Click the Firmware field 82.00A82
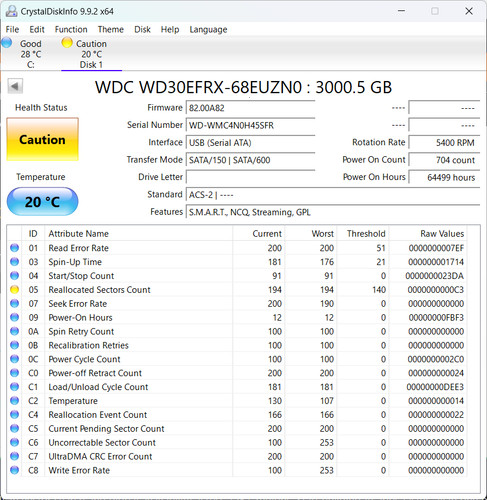This screenshot has width=487, height=500. point(250,108)
